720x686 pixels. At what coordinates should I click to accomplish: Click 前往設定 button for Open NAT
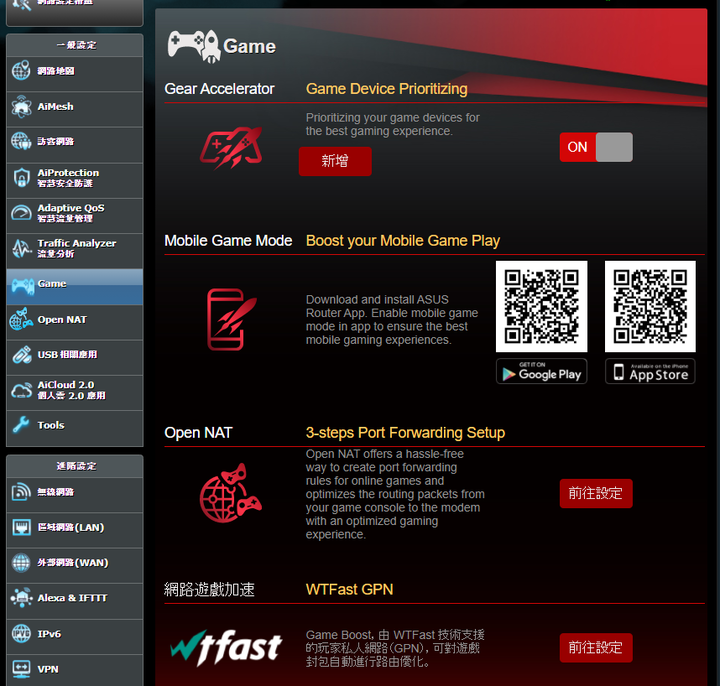click(596, 494)
